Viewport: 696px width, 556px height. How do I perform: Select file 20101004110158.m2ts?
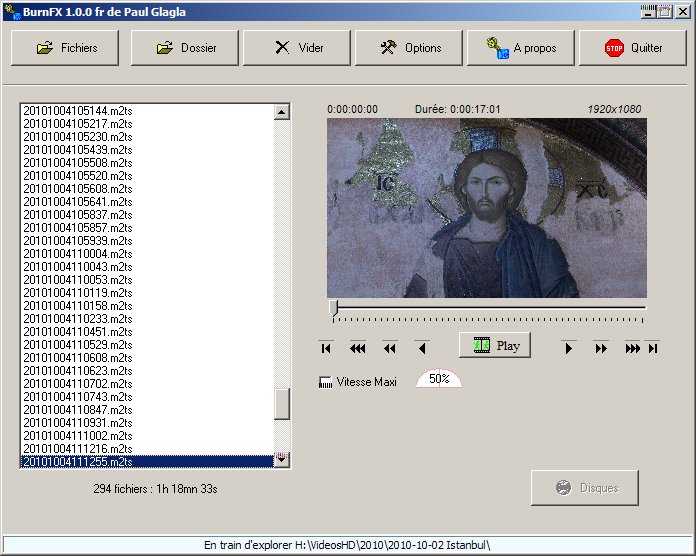[x=147, y=306]
